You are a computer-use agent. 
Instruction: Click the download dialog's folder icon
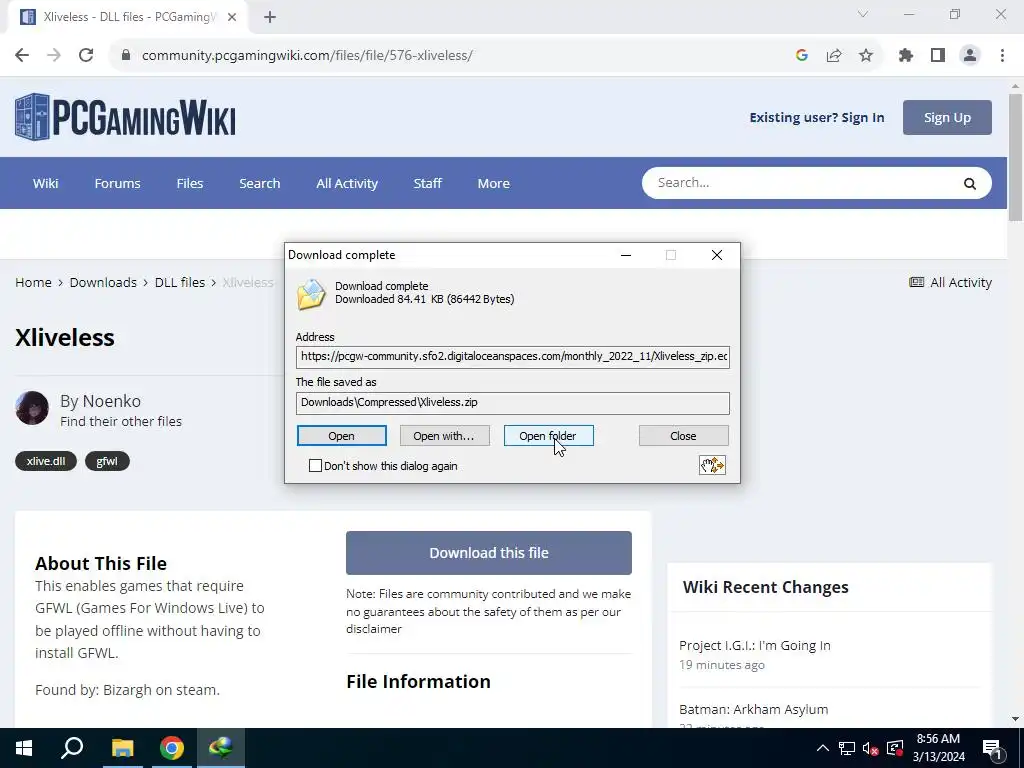(x=311, y=294)
